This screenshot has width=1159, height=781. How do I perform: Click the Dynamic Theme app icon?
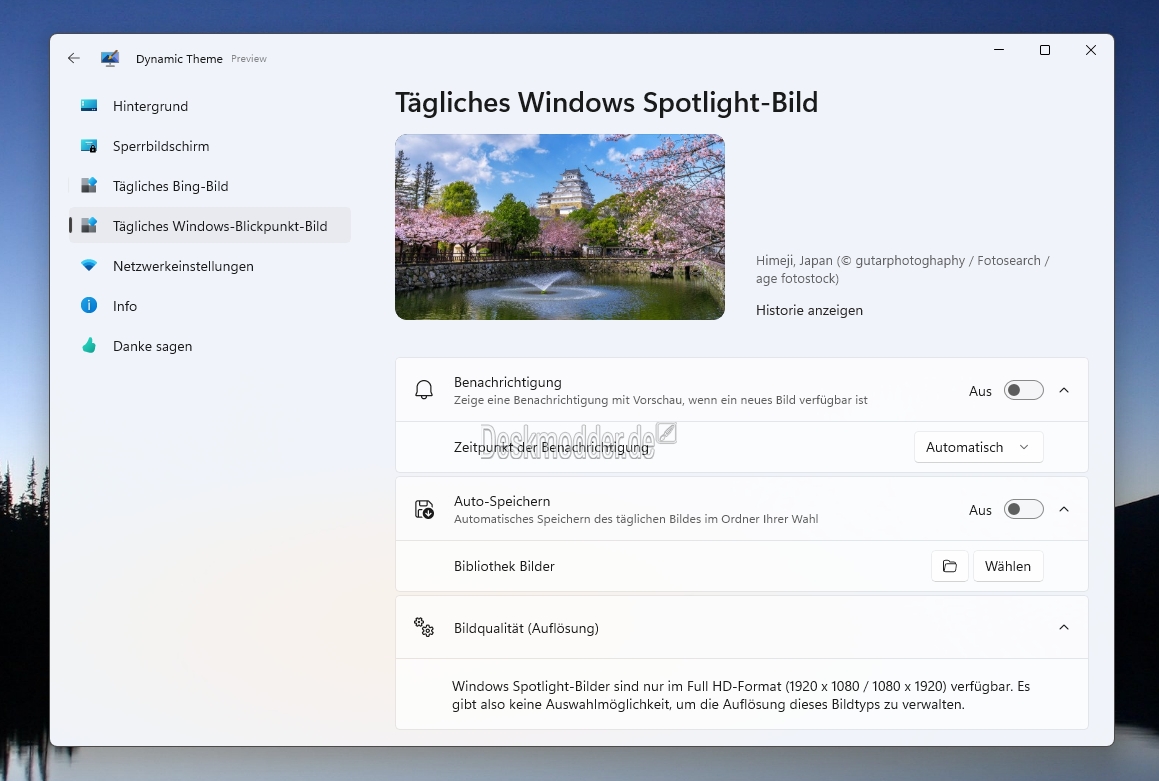click(109, 58)
